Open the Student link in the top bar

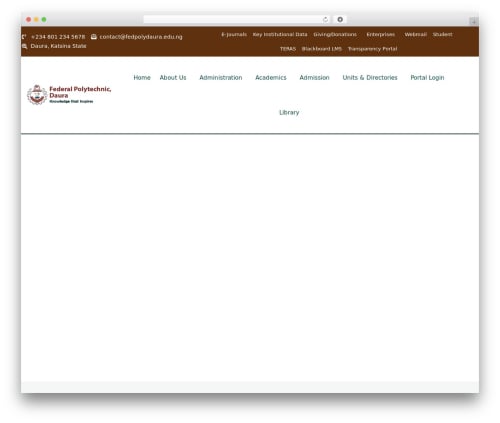point(443,34)
